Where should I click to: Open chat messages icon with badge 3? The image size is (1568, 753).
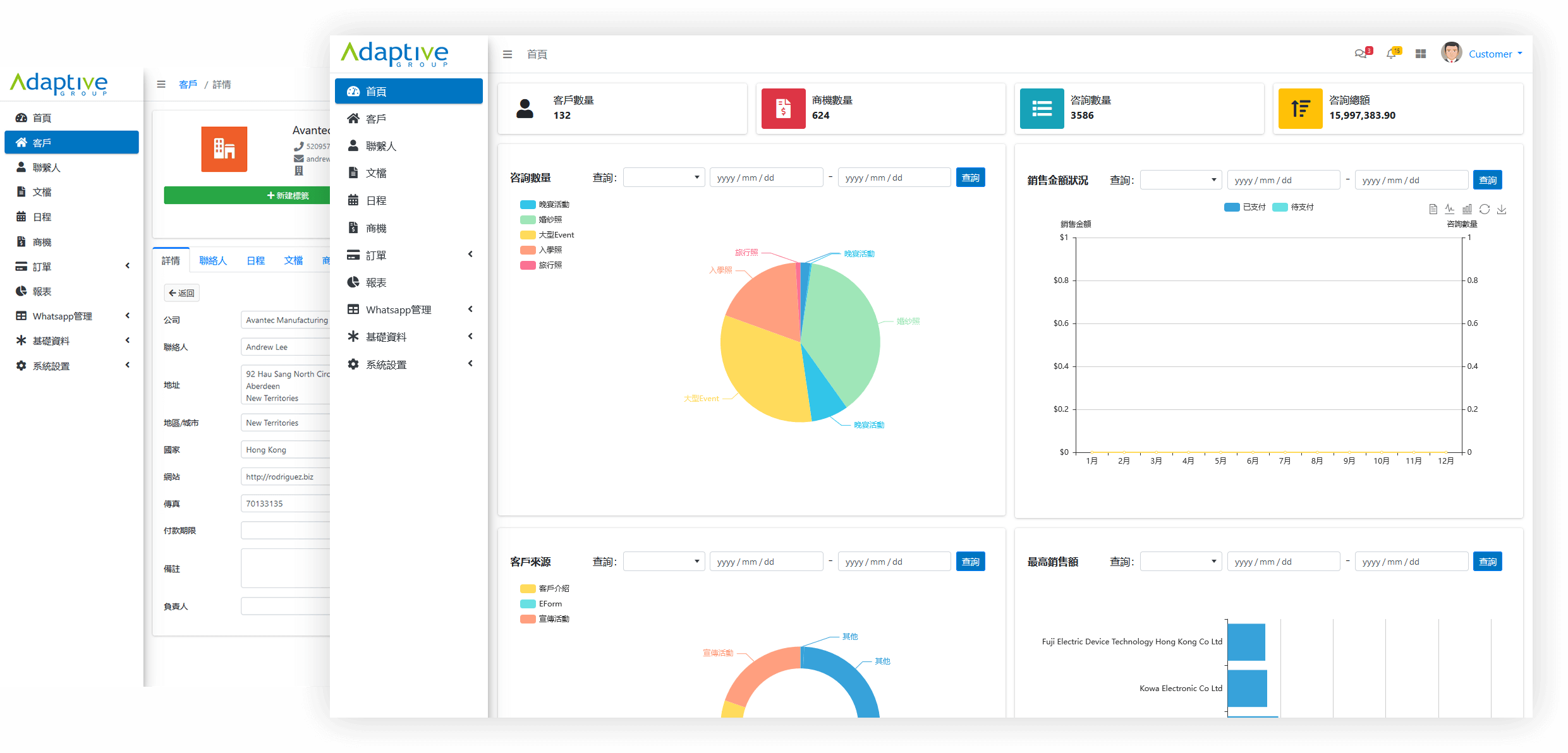(x=1361, y=54)
